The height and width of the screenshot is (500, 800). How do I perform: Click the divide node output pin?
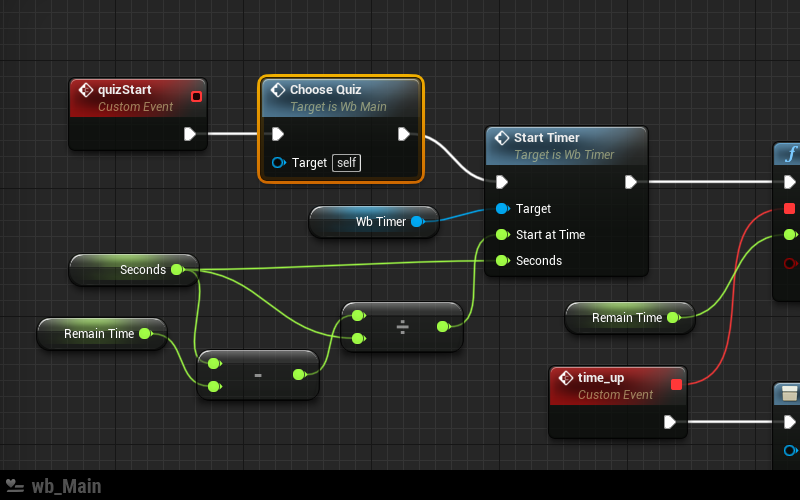[x=443, y=327]
